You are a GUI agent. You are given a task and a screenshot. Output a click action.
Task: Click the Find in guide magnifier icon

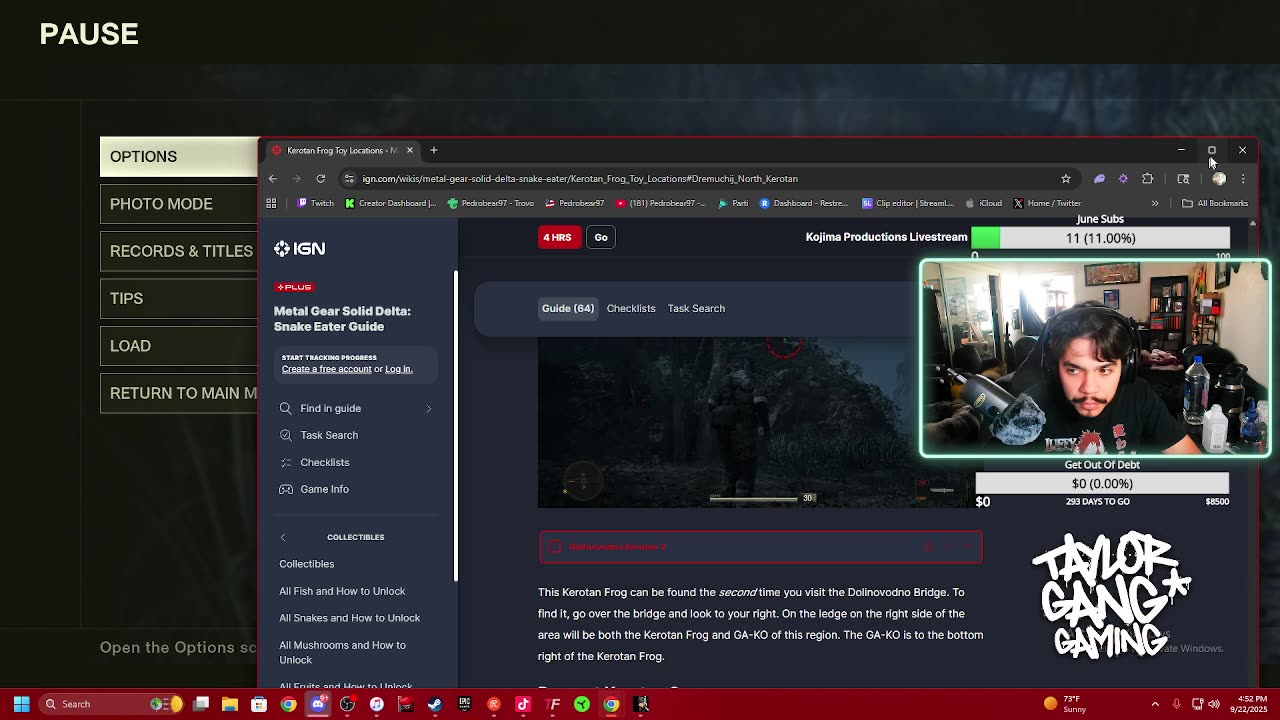286,408
